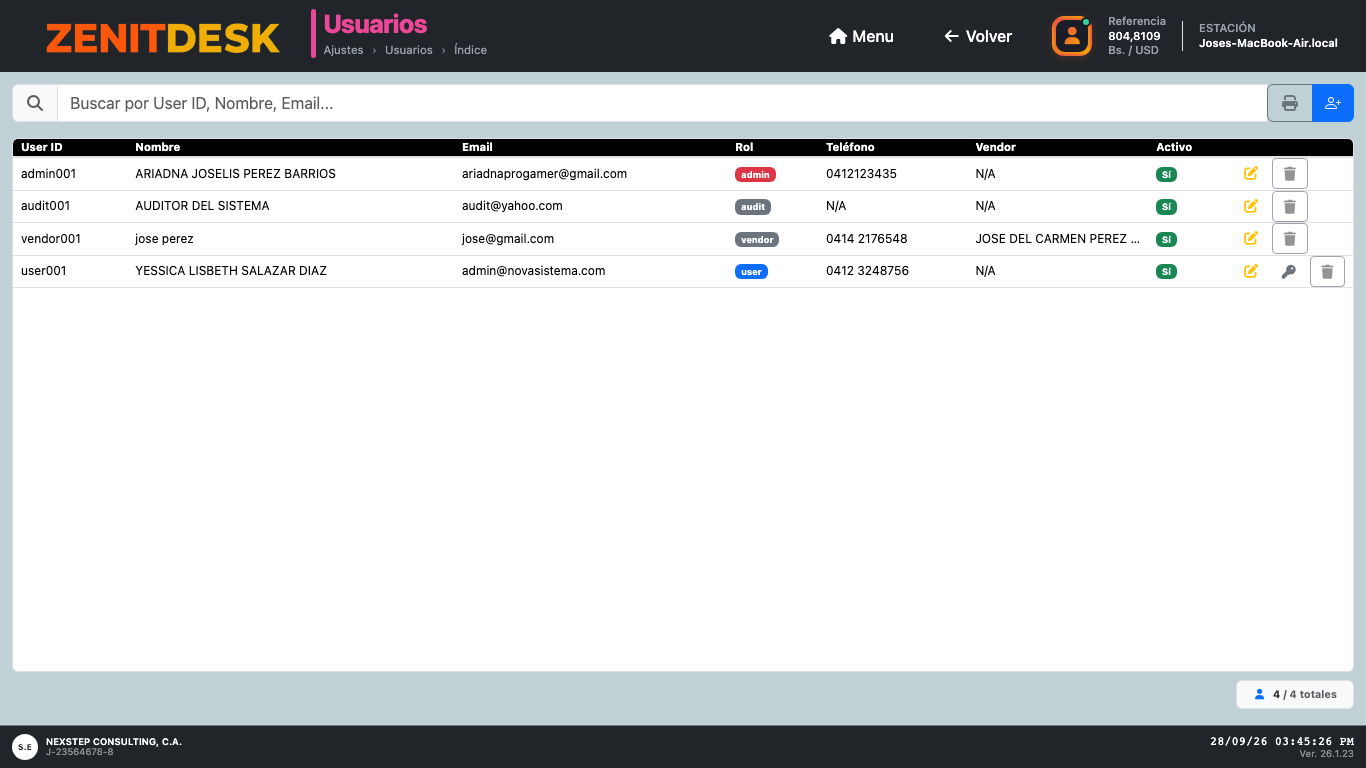This screenshot has width=1366, height=768.
Task: Edit user admin001
Action: (1250, 174)
